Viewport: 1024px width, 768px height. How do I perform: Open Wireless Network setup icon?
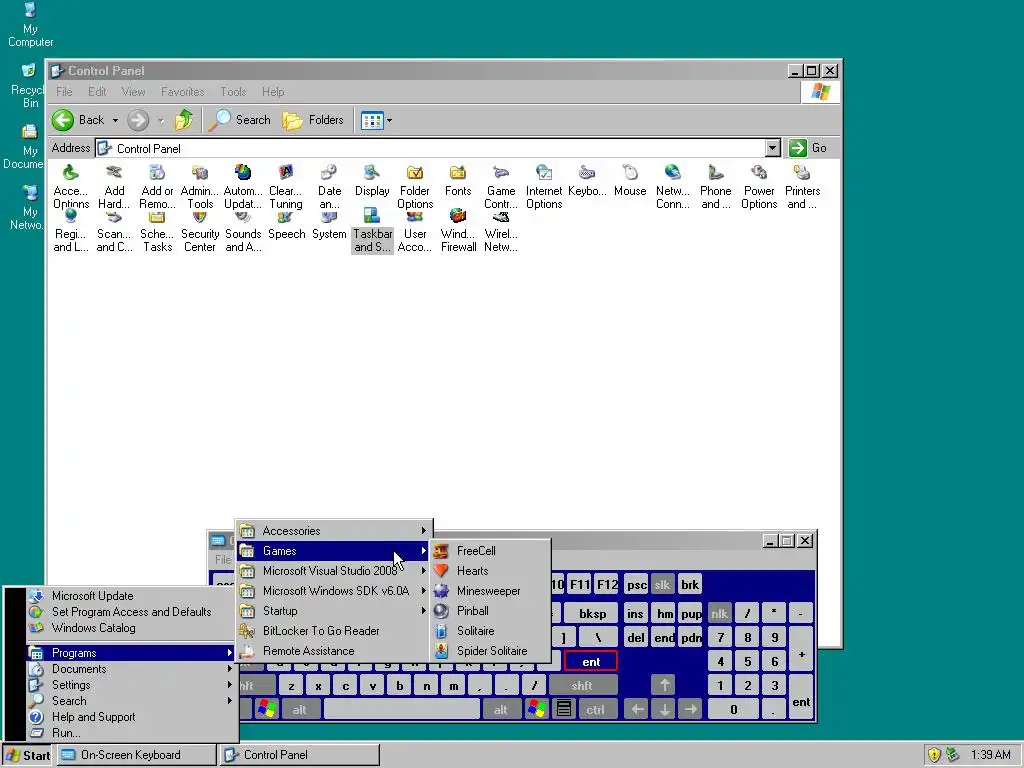click(x=501, y=232)
